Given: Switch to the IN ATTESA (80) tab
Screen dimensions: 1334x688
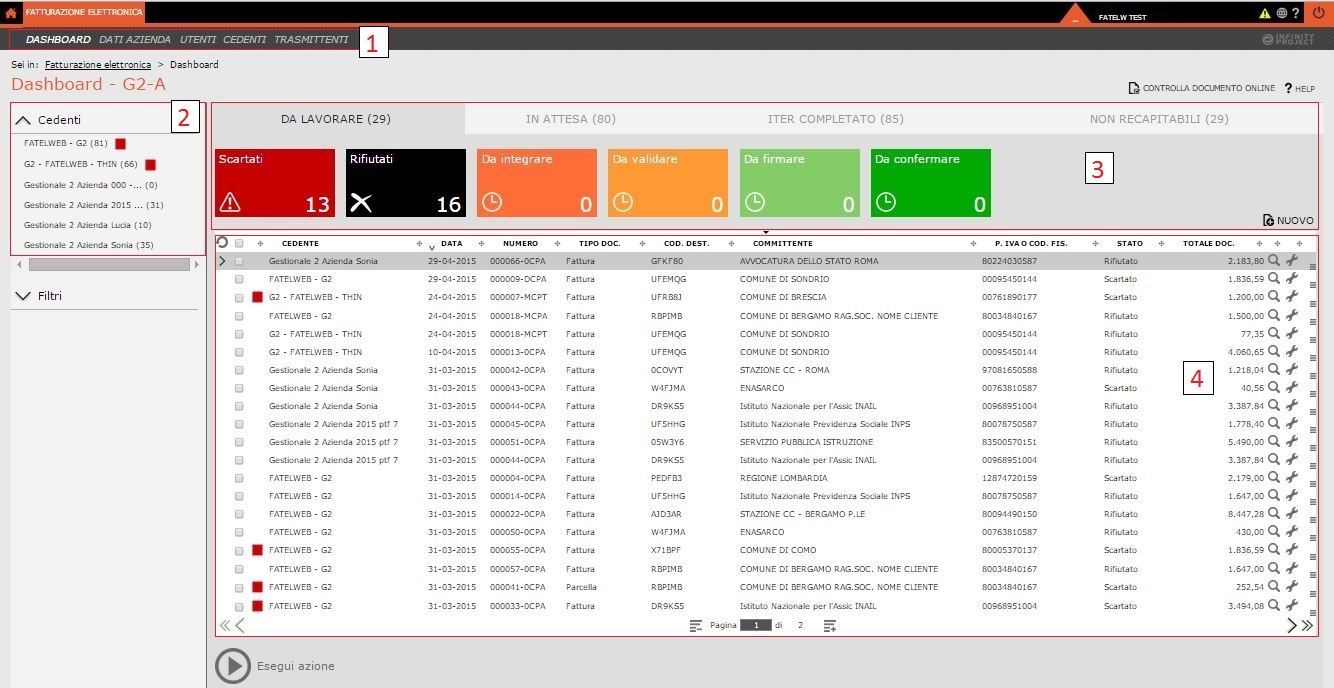Looking at the screenshot, I should pos(571,119).
